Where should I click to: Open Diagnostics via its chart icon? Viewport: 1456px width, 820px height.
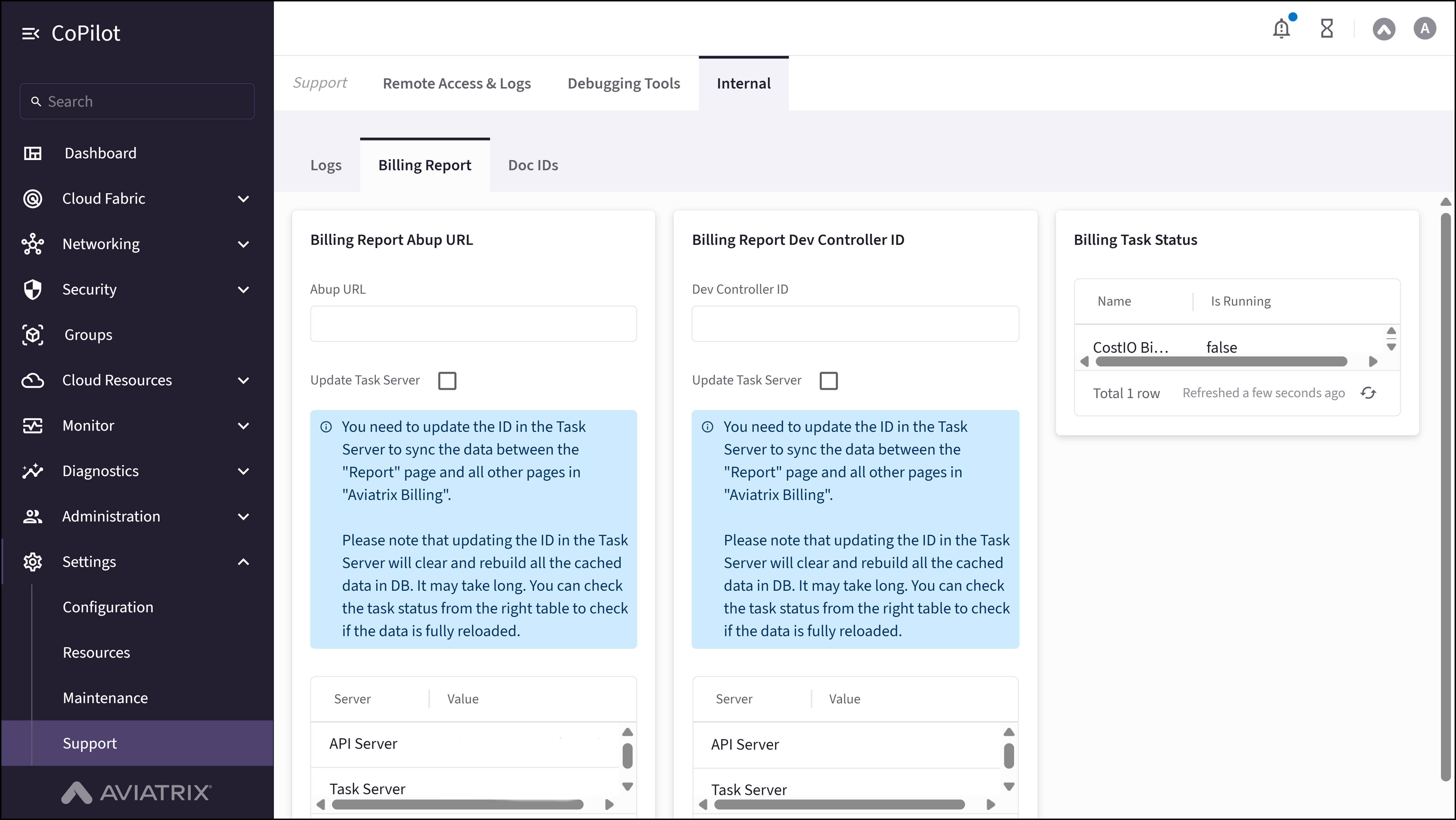pyautogui.click(x=33, y=471)
